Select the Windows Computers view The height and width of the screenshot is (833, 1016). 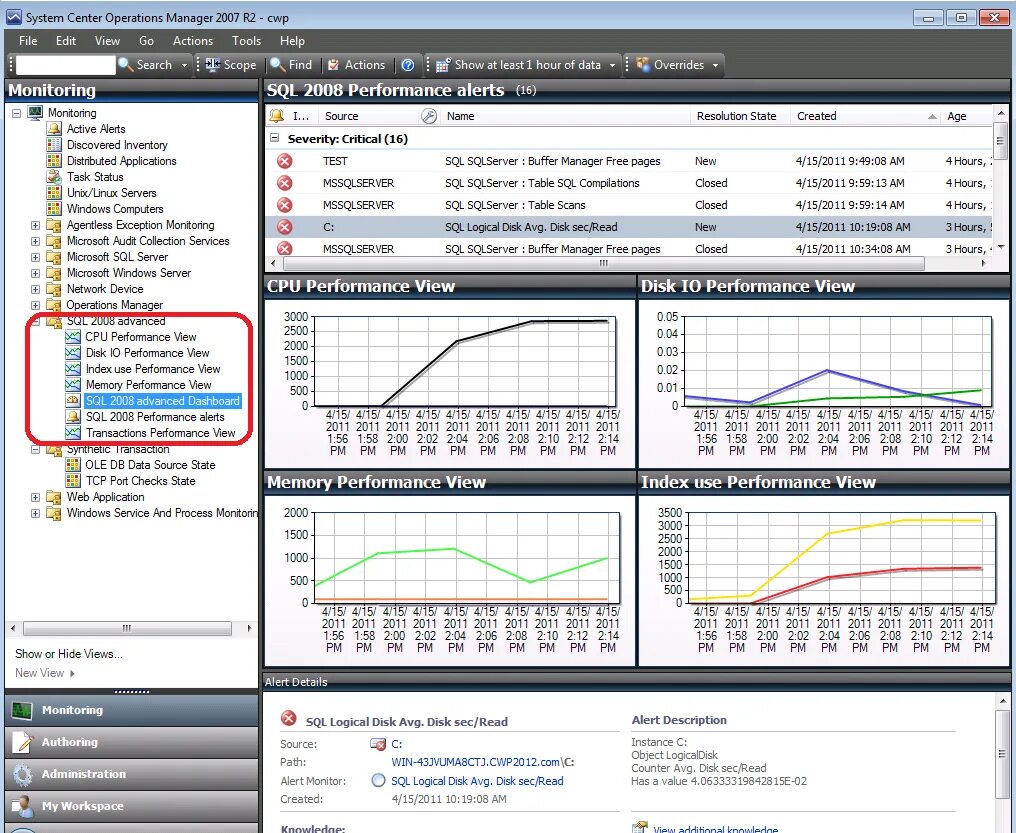115,209
